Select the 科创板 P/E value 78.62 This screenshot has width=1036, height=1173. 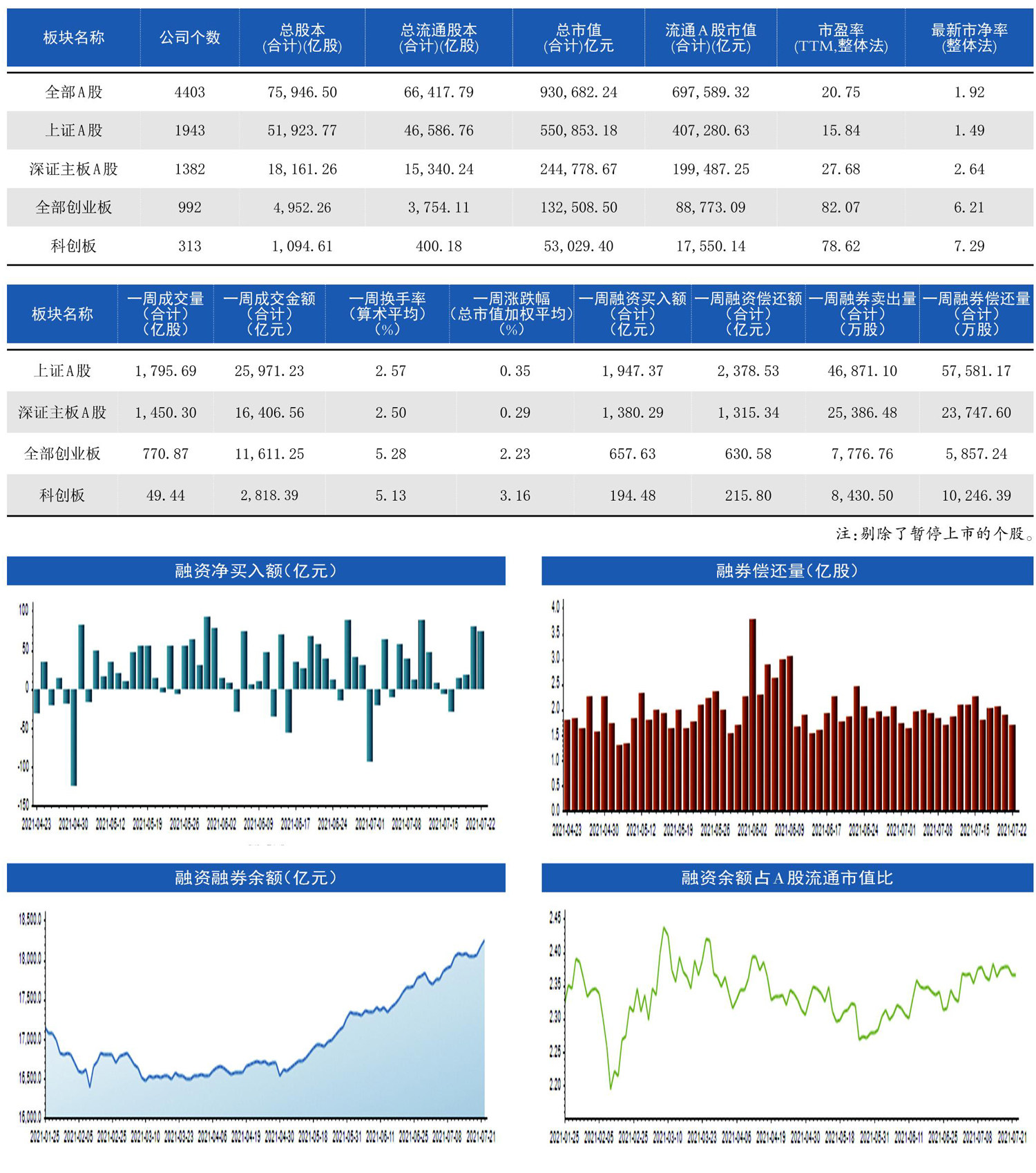coord(841,246)
